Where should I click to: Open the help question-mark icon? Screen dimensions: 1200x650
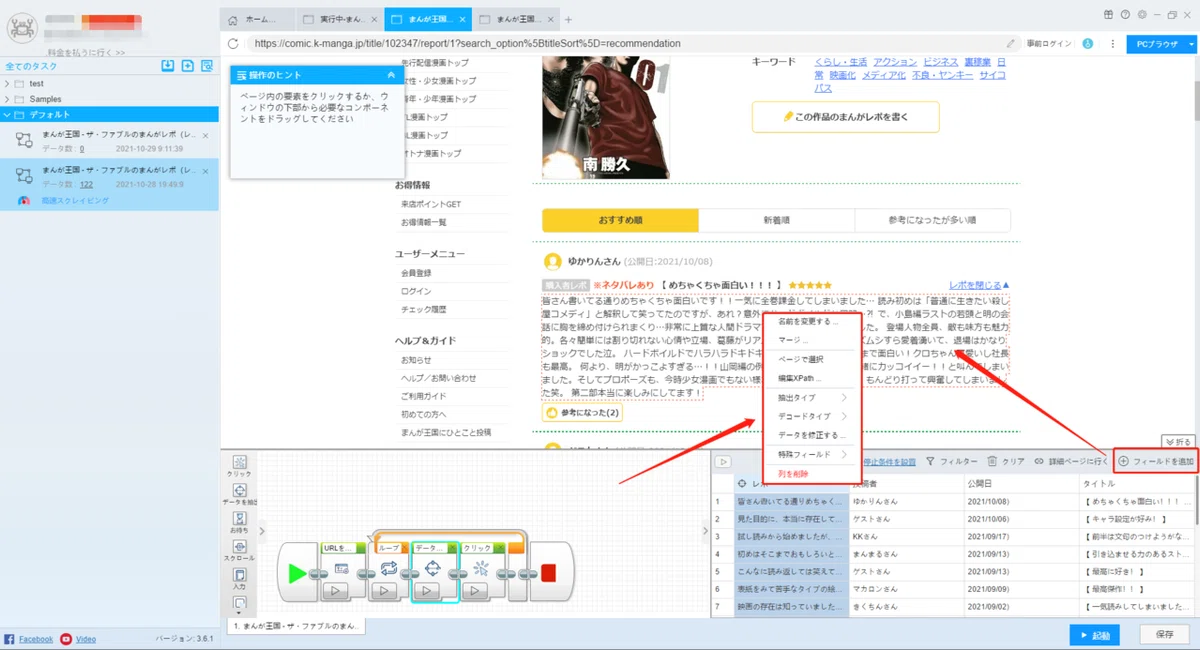(1125, 14)
